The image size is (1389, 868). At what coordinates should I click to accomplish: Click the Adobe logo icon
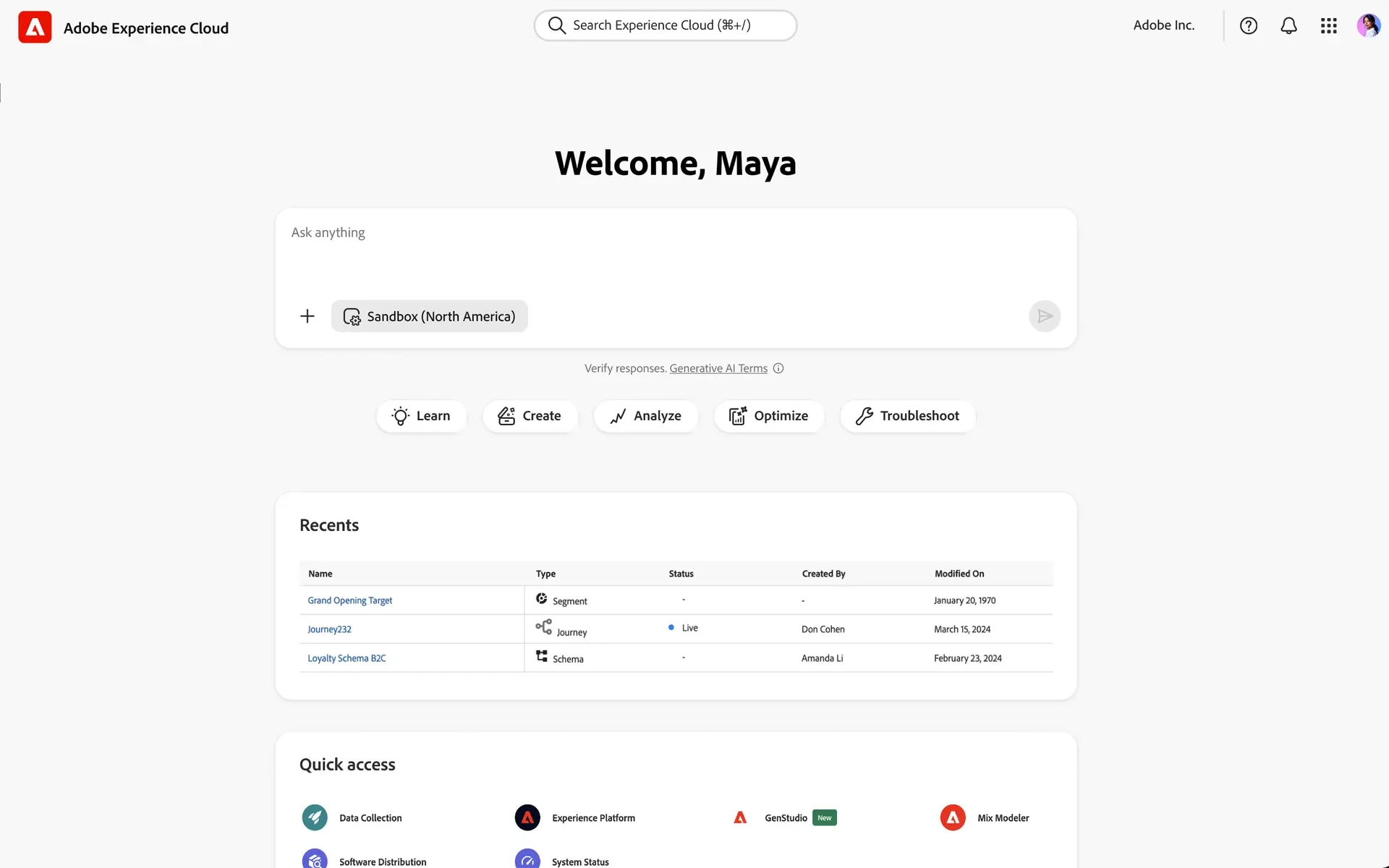[x=35, y=27]
